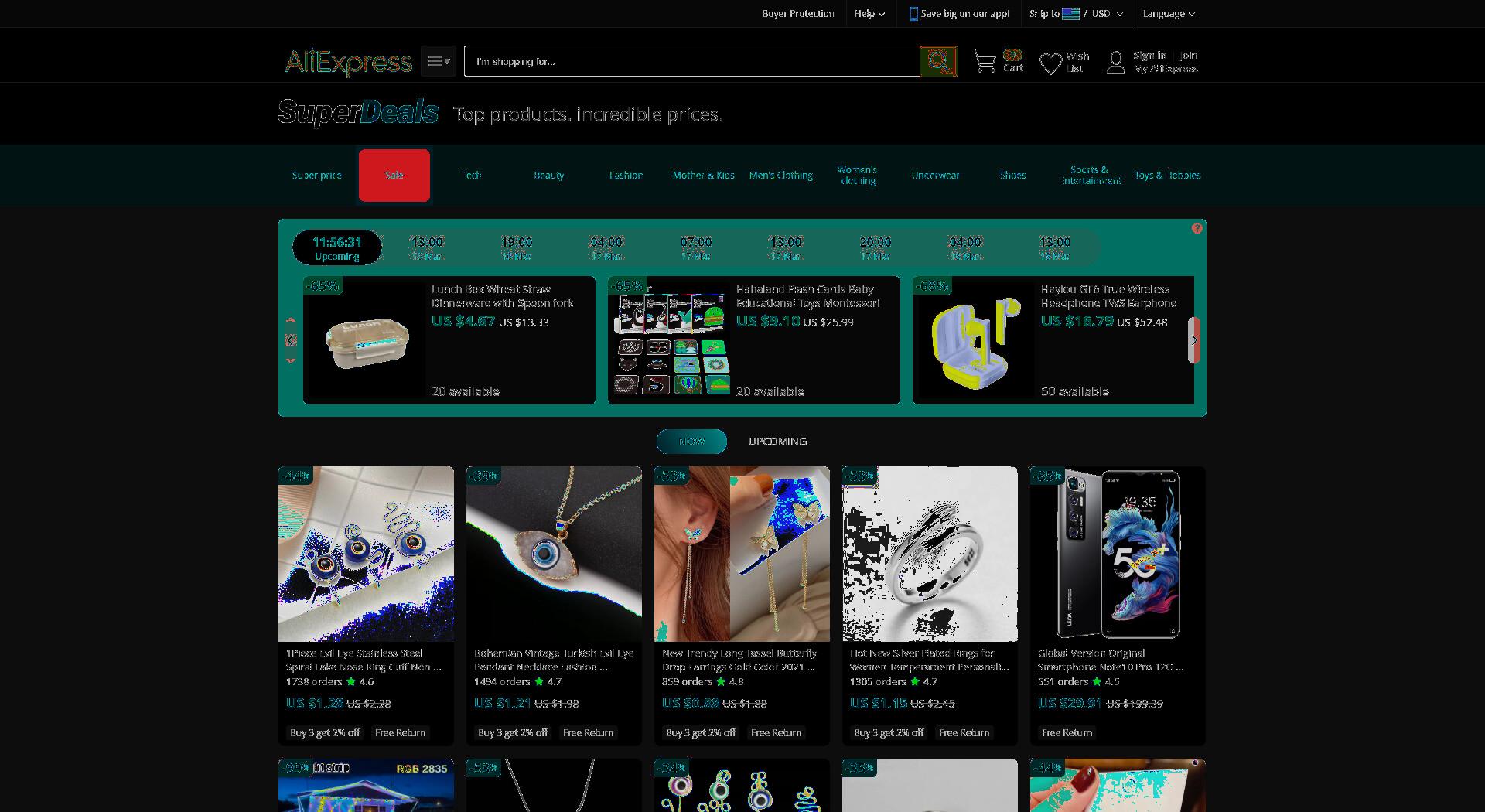
Task: Open the Haylou GT6 True Wireless title
Action: (x=1109, y=296)
